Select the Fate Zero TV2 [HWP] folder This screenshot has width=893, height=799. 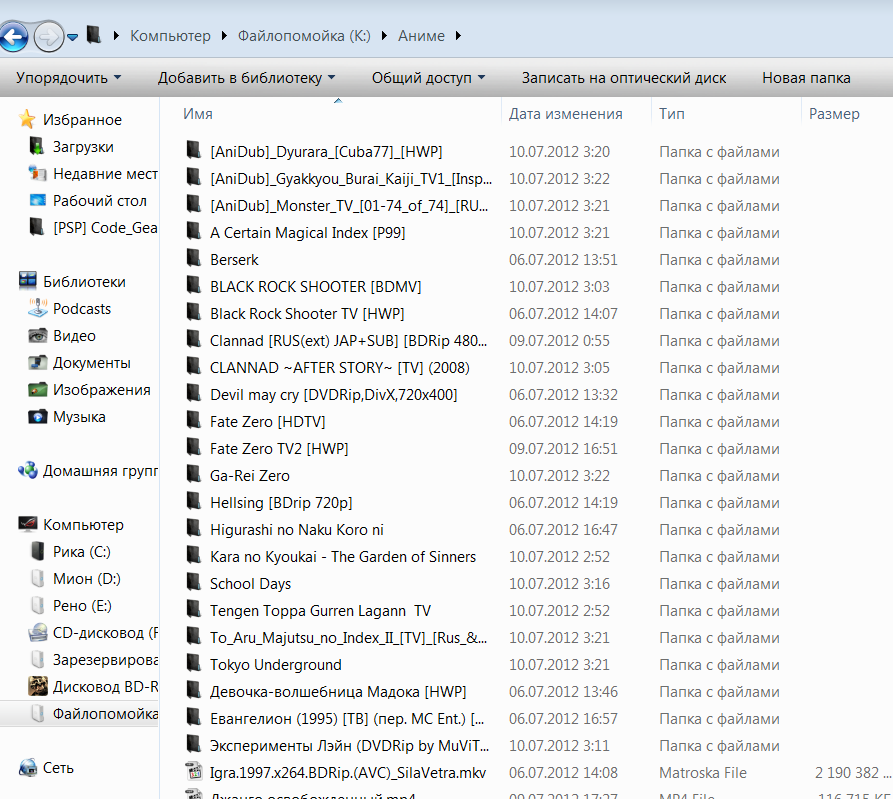(x=279, y=448)
